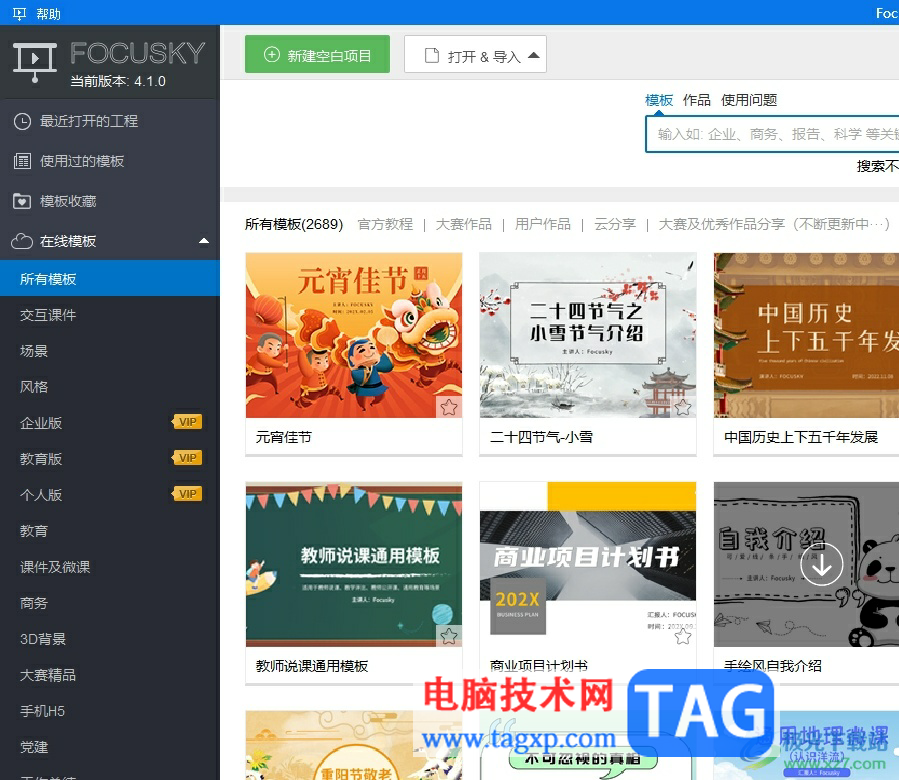Click the 教师说课通用模板 title text
Image resolution: width=899 pixels, height=780 pixels.
coord(312,666)
